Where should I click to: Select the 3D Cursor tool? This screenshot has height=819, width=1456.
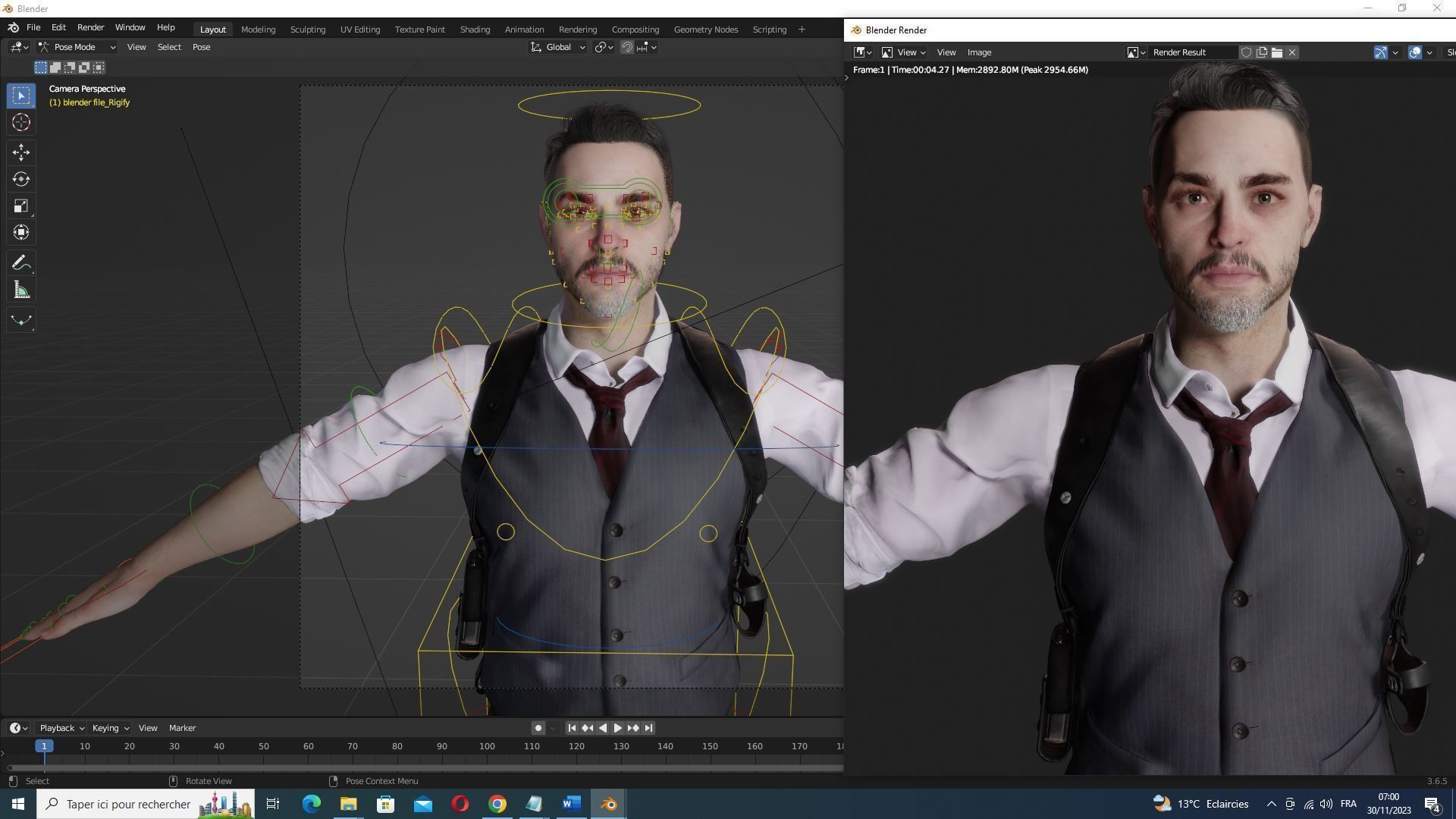(21, 122)
